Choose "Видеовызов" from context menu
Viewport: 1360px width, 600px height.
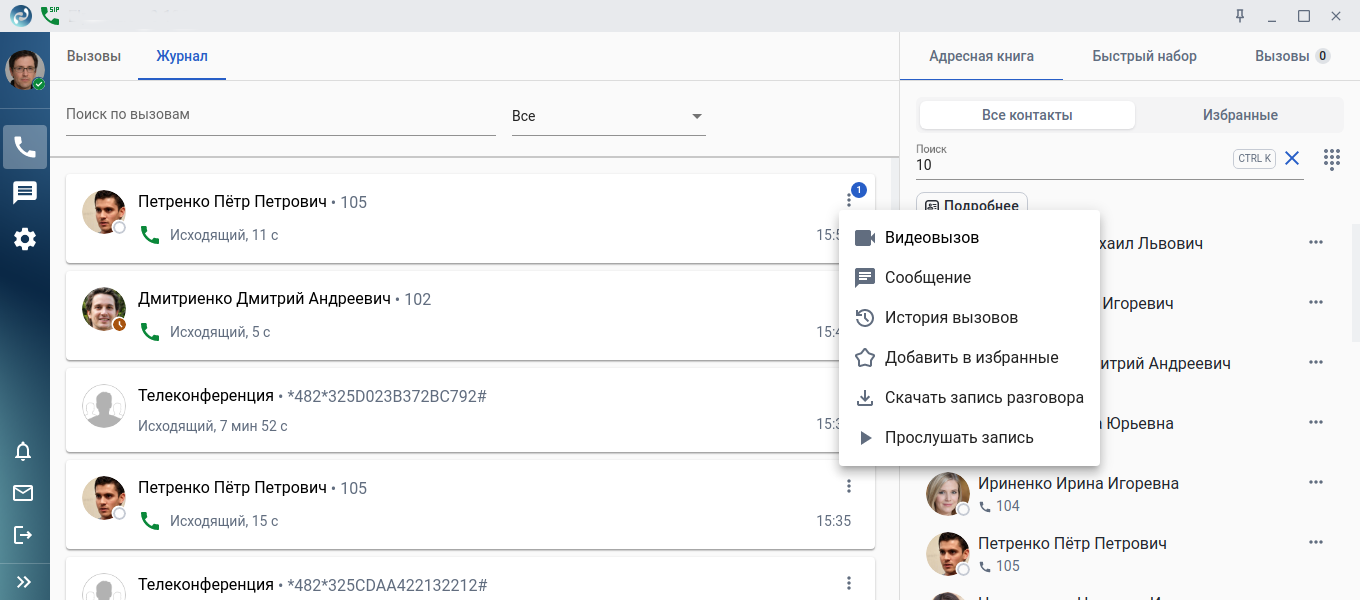tap(931, 238)
